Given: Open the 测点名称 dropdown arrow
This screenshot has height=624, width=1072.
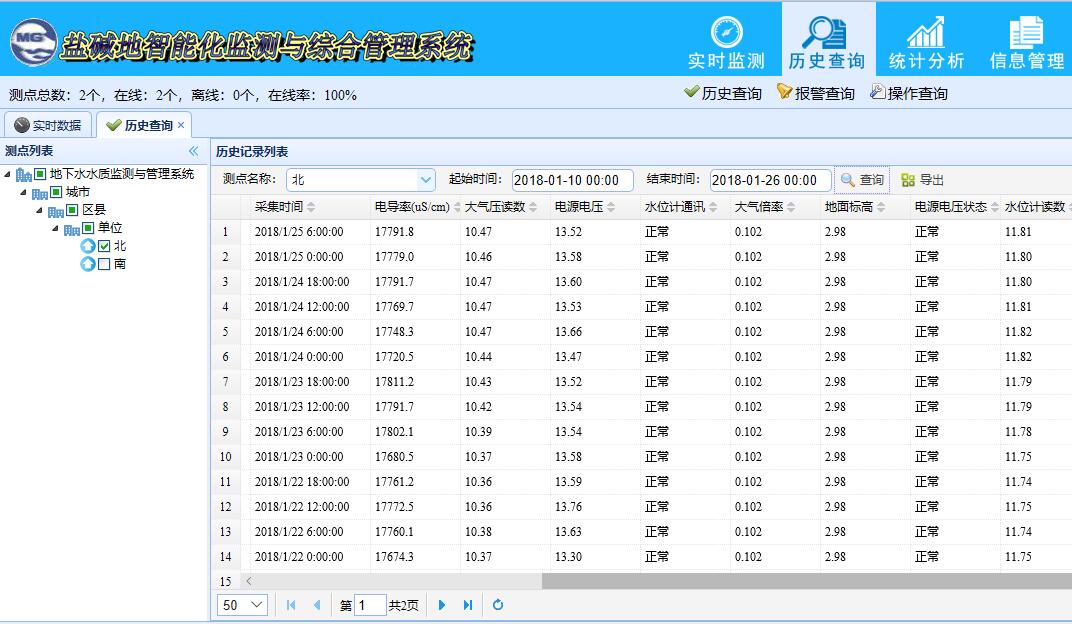Looking at the screenshot, I should pyautogui.click(x=425, y=180).
